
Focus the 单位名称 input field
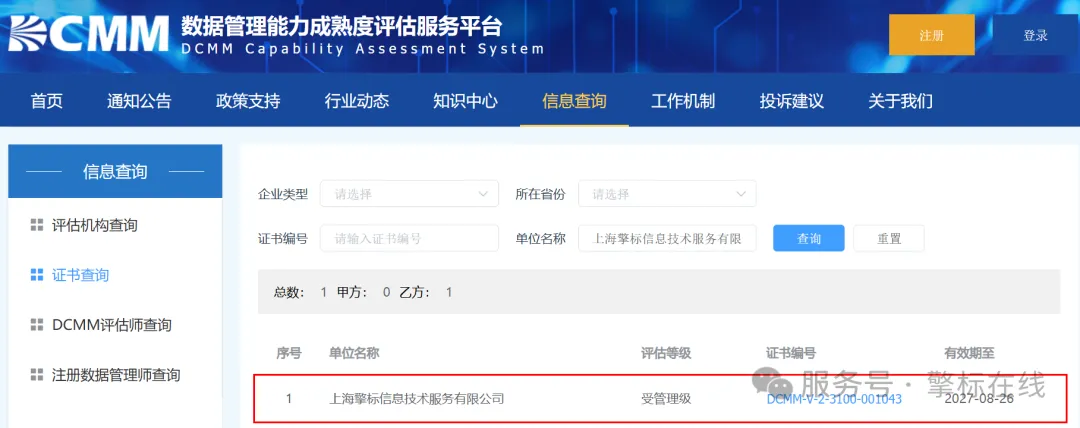click(667, 238)
